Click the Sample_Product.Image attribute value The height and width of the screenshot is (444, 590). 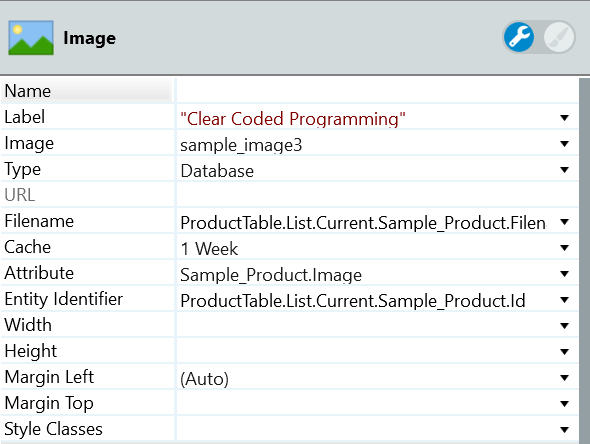click(x=271, y=275)
